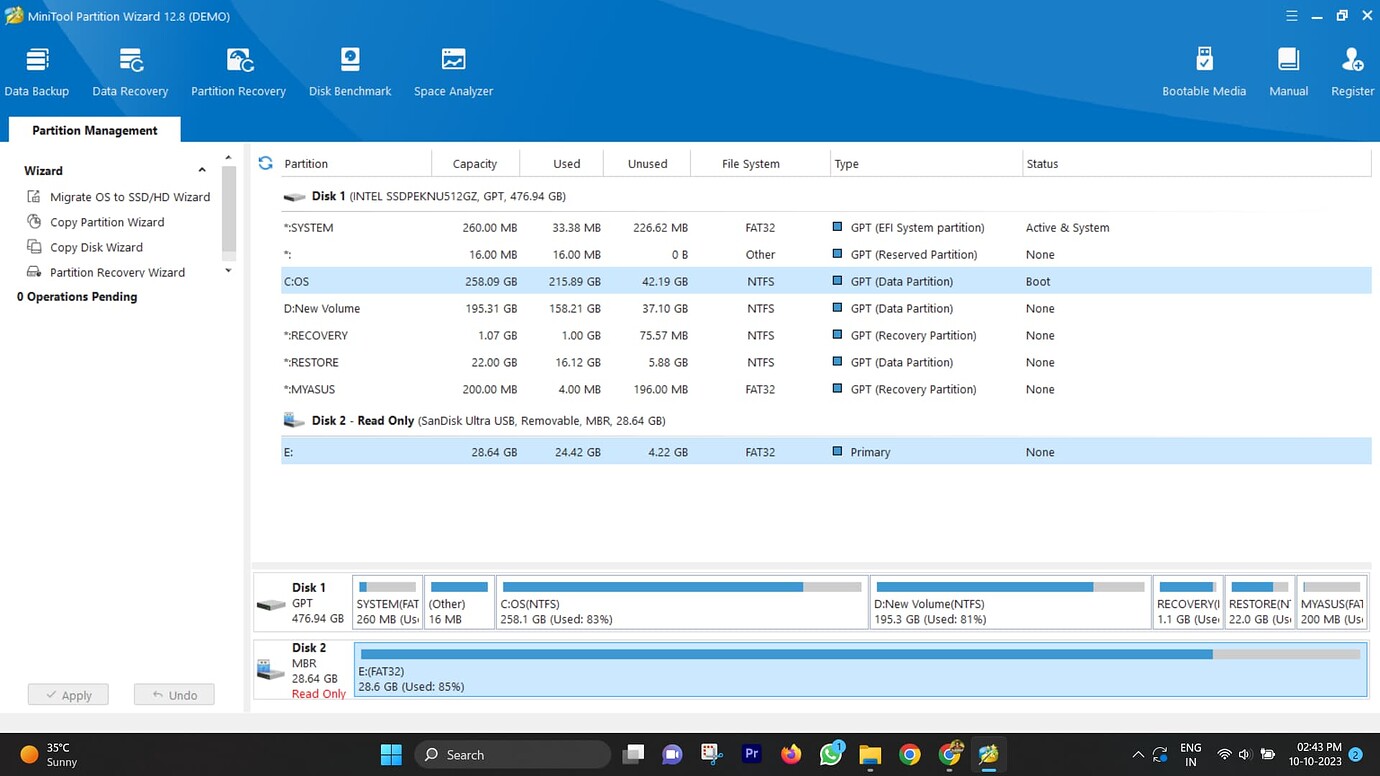Select the *:SYSTEM partition row
Image resolution: width=1380 pixels, height=776 pixels.
pos(826,227)
